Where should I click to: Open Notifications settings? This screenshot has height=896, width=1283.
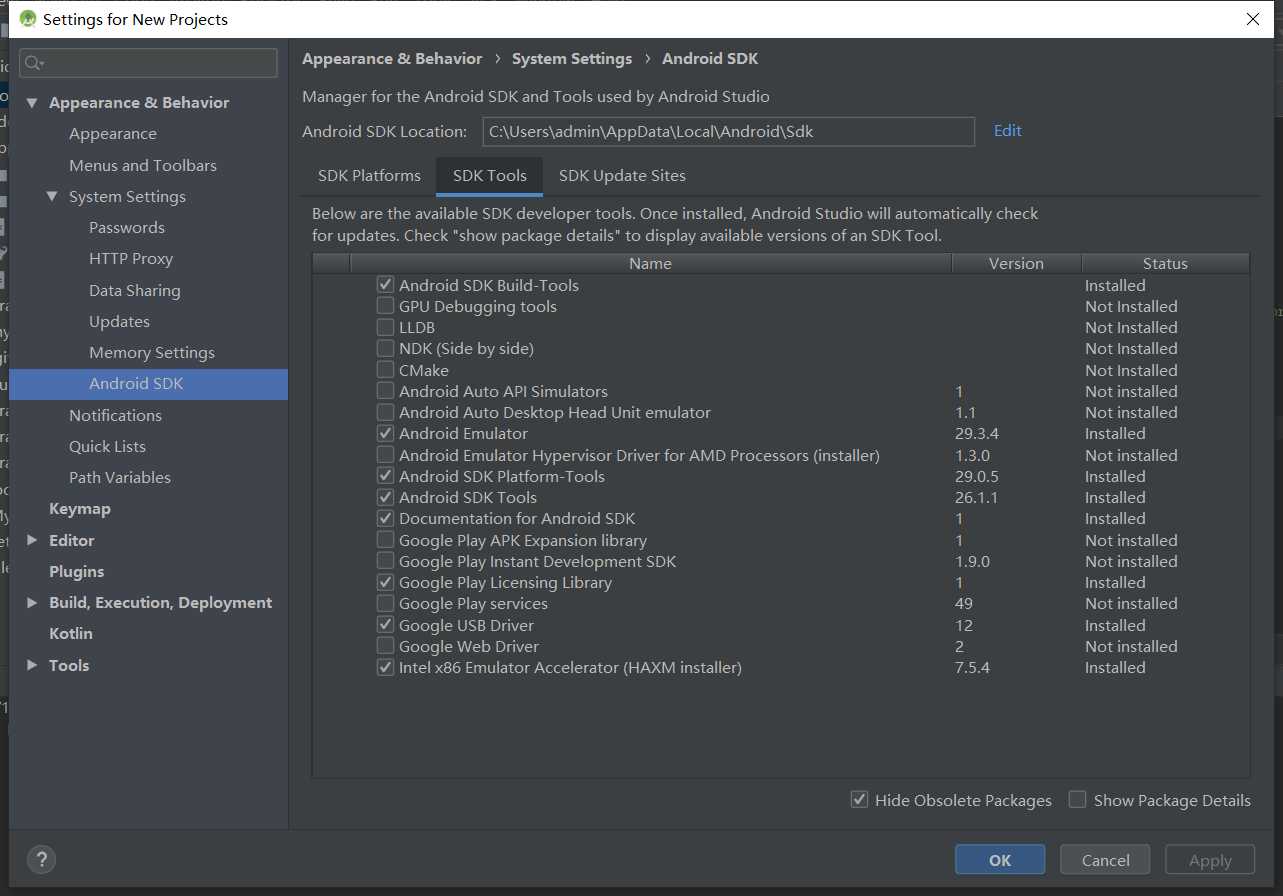pyautogui.click(x=115, y=415)
